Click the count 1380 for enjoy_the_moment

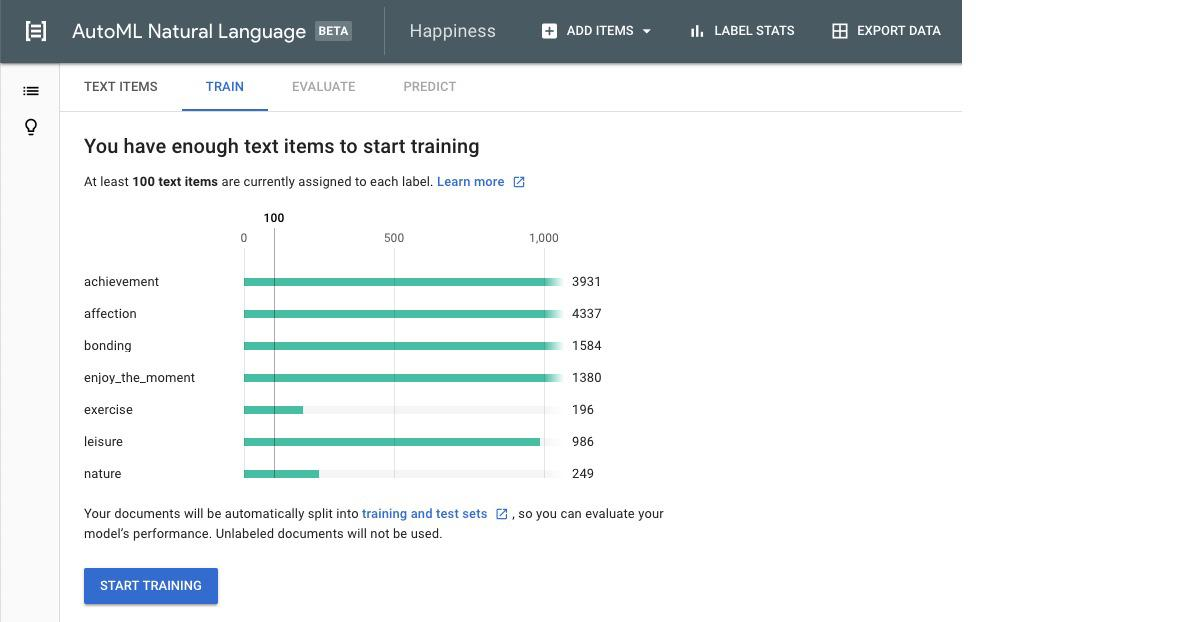point(587,378)
